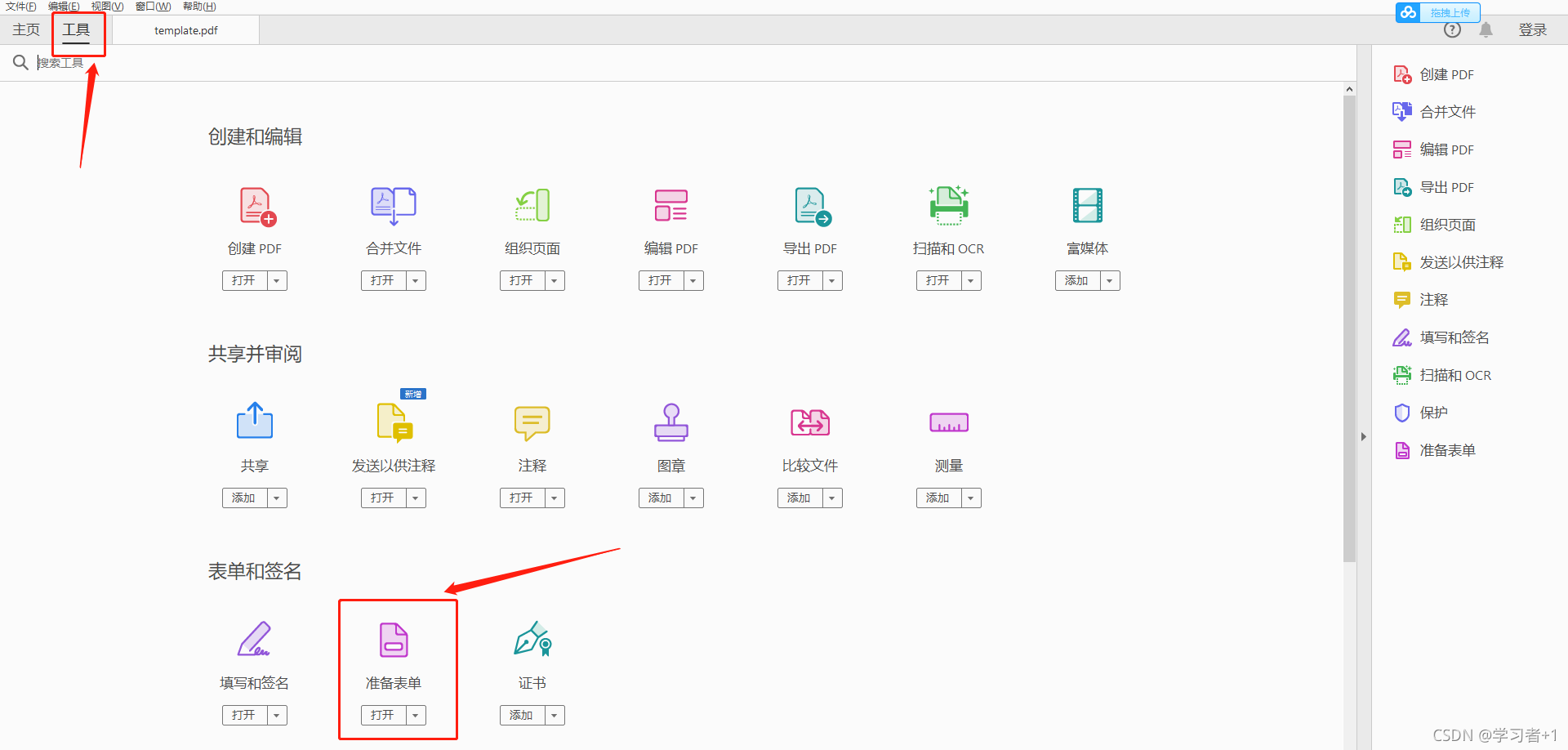Viewport: 1568px width, 750px height.
Task: Click the 测量 ruler icon
Action: click(x=949, y=422)
